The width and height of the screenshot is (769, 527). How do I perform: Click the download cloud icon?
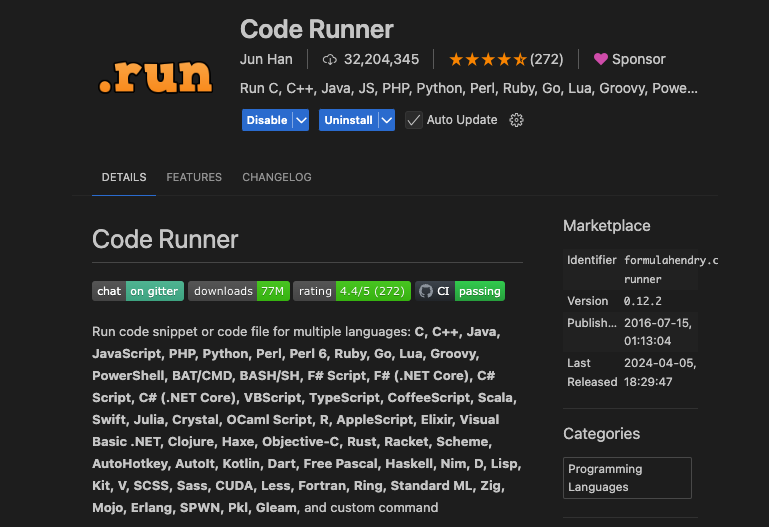330,60
